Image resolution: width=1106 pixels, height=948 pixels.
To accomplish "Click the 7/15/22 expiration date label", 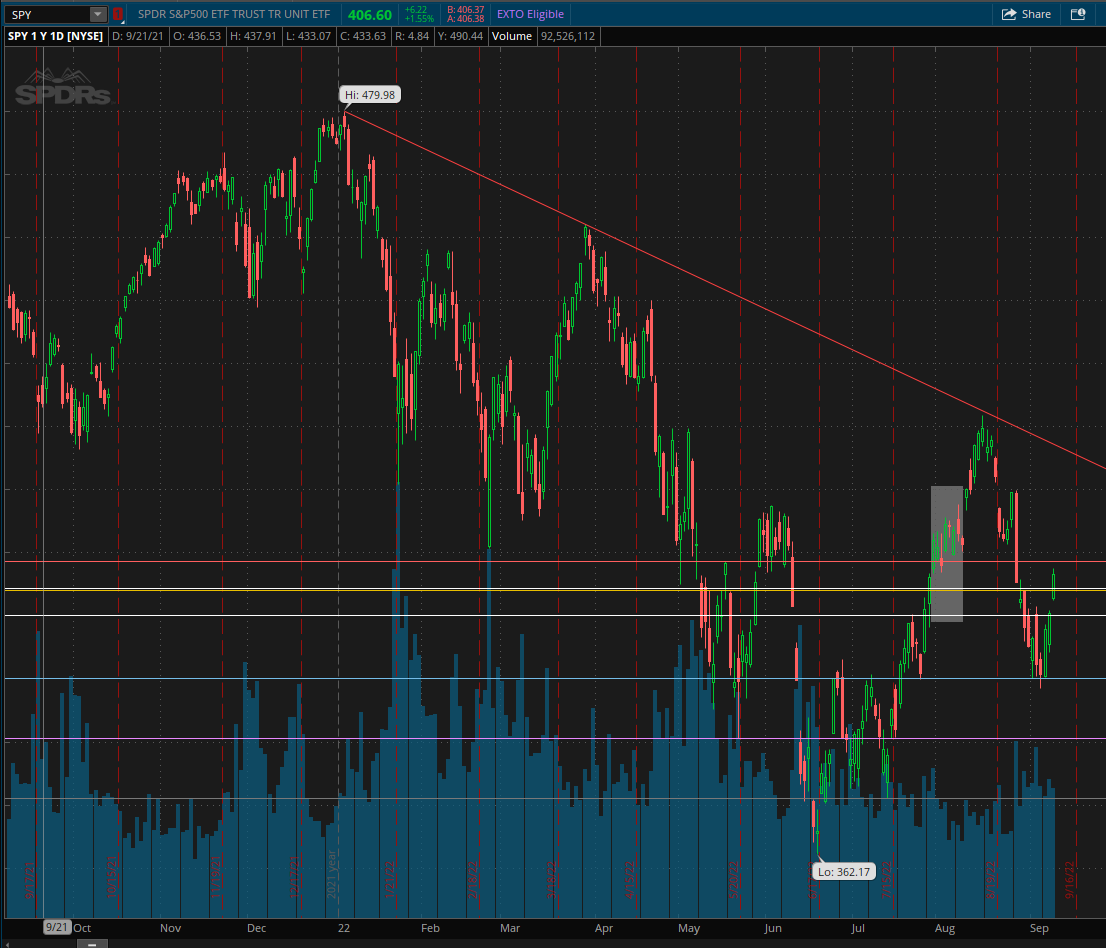I will [x=887, y=879].
